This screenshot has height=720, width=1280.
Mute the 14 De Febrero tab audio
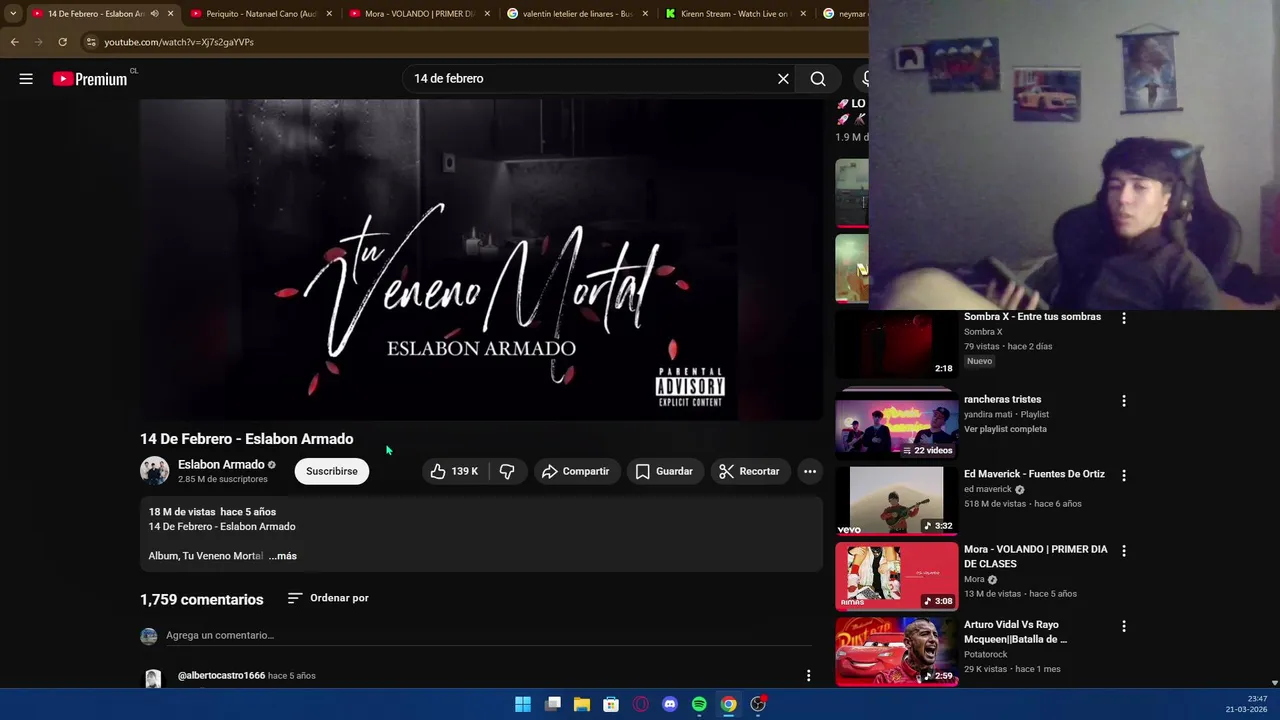point(154,14)
